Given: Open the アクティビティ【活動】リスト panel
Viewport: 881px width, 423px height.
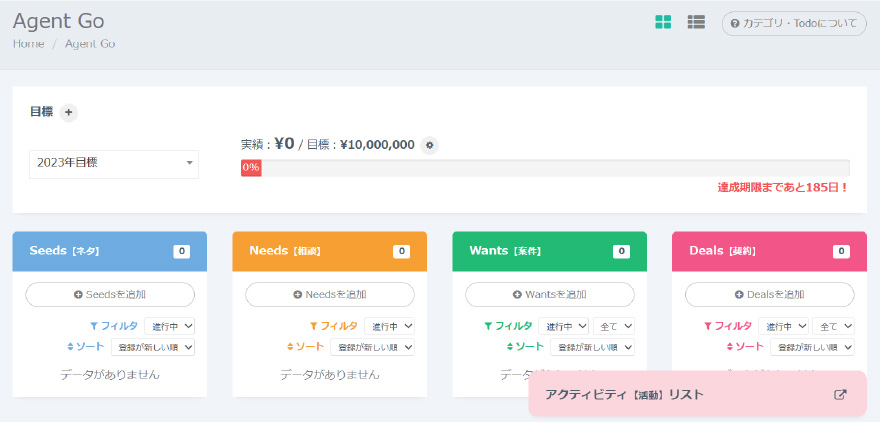Looking at the screenshot, I should coord(624,394).
